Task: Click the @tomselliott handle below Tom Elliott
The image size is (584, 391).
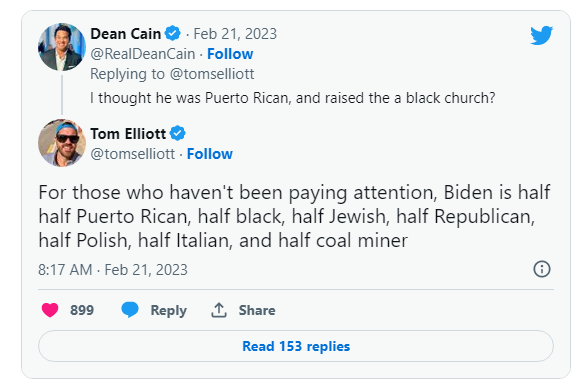Action: click(x=133, y=154)
